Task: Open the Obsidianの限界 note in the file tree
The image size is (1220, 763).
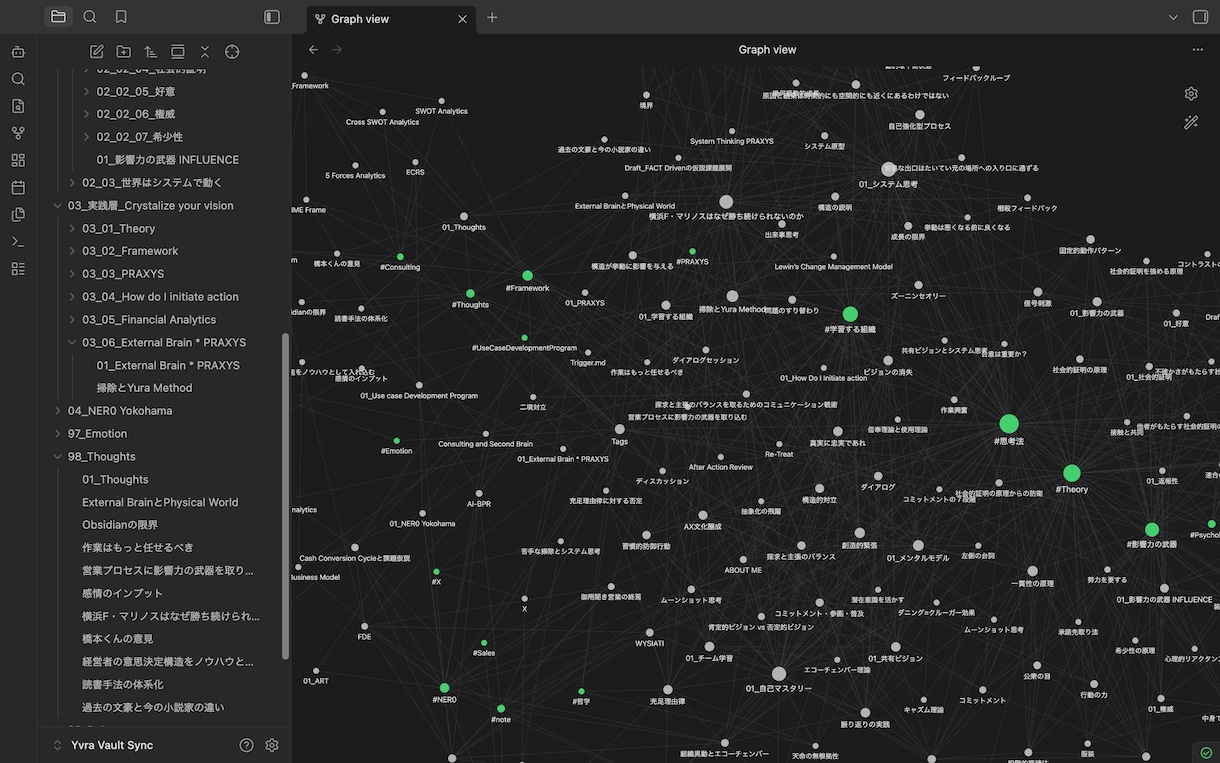Action: (120, 525)
